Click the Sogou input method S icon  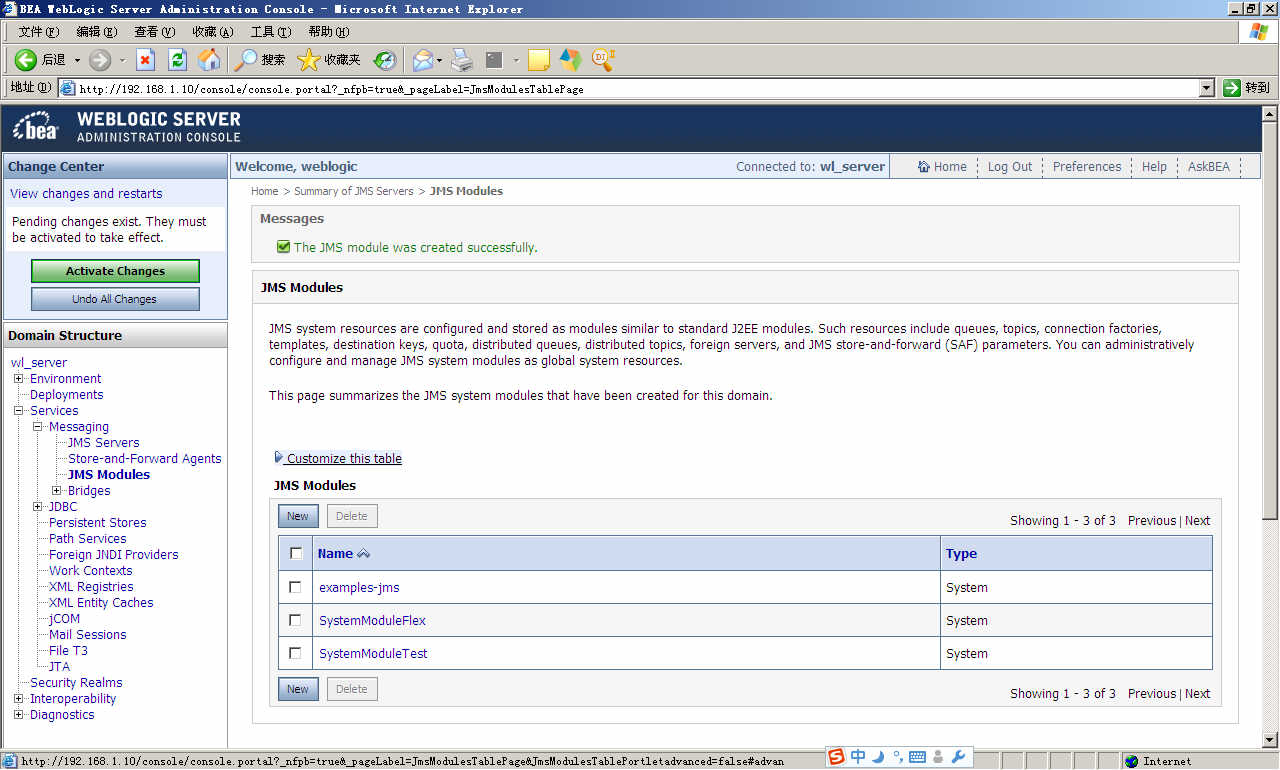pyautogui.click(x=836, y=757)
